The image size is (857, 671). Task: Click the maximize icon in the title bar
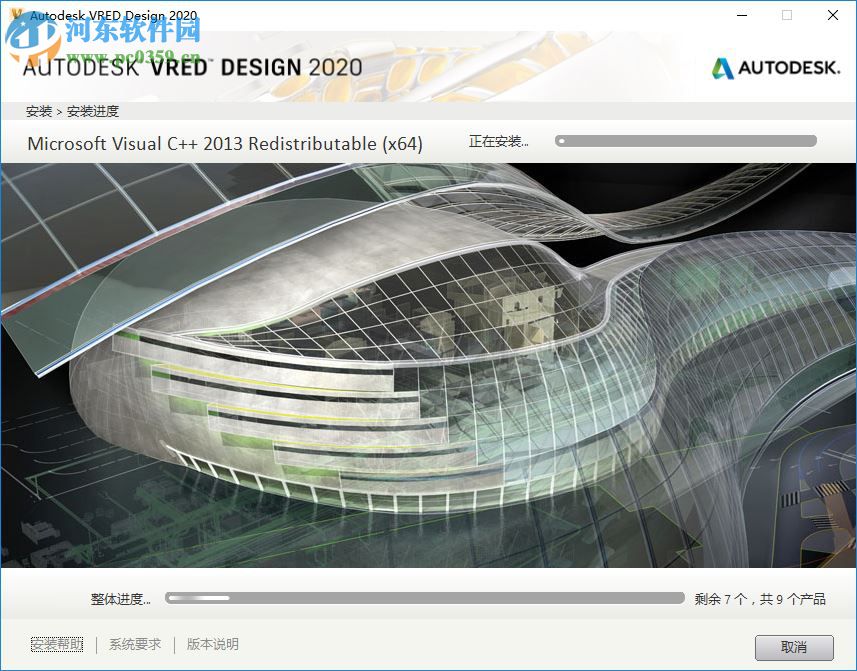tap(787, 16)
